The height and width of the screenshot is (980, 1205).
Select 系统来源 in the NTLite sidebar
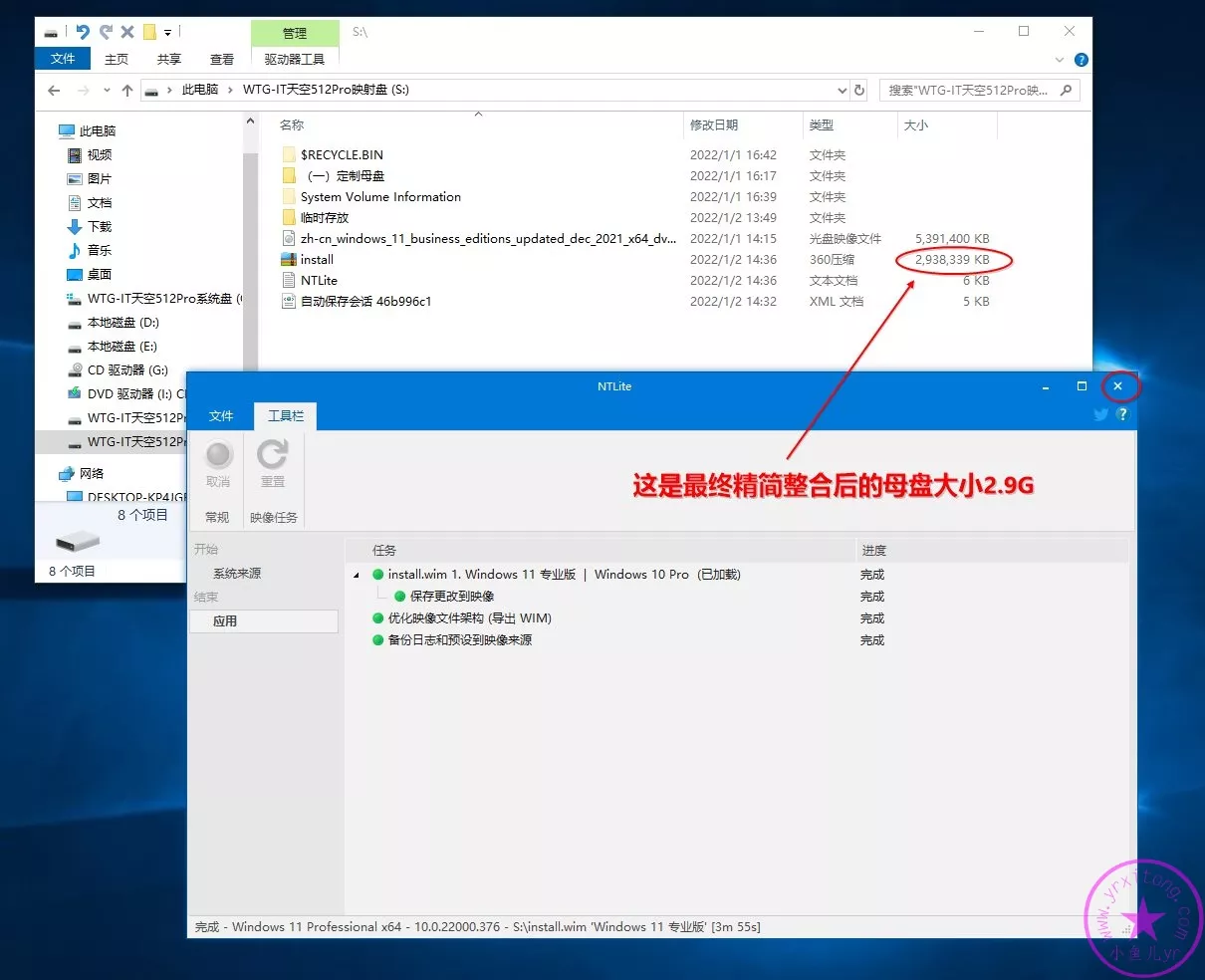(x=237, y=574)
